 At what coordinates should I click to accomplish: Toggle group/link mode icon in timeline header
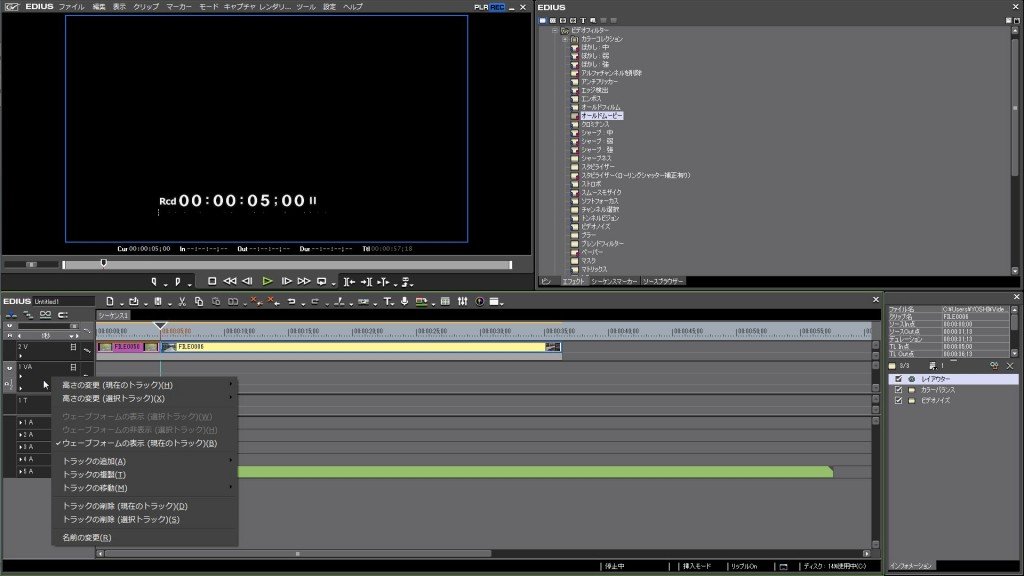(45, 315)
